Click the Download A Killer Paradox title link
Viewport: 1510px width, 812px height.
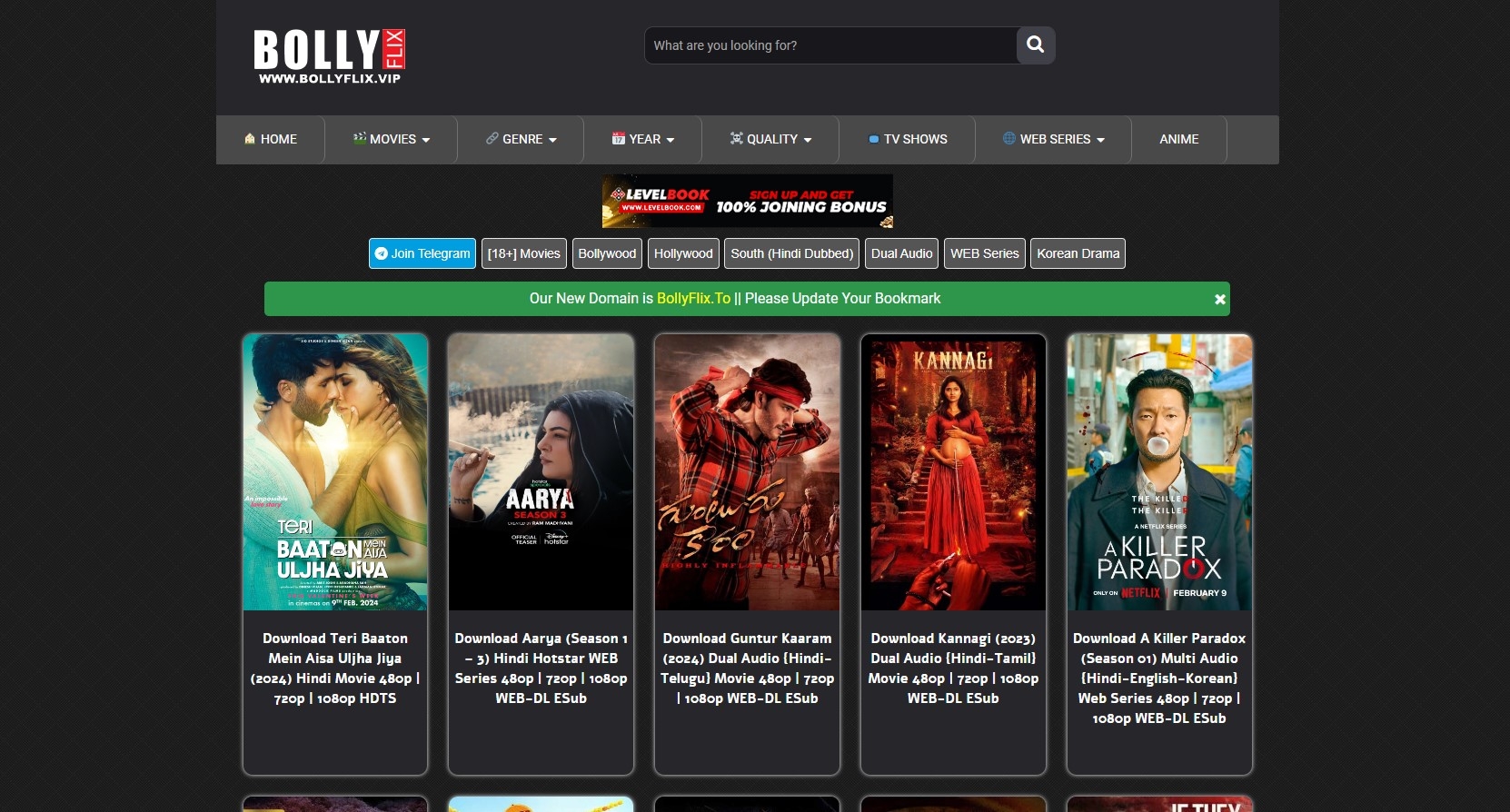[1159, 678]
